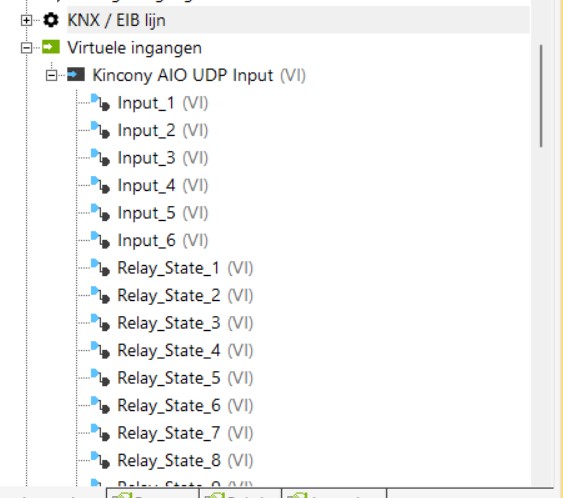Collapse the Virtuele ingangen node
The height and width of the screenshot is (498, 563).
coord(26,47)
